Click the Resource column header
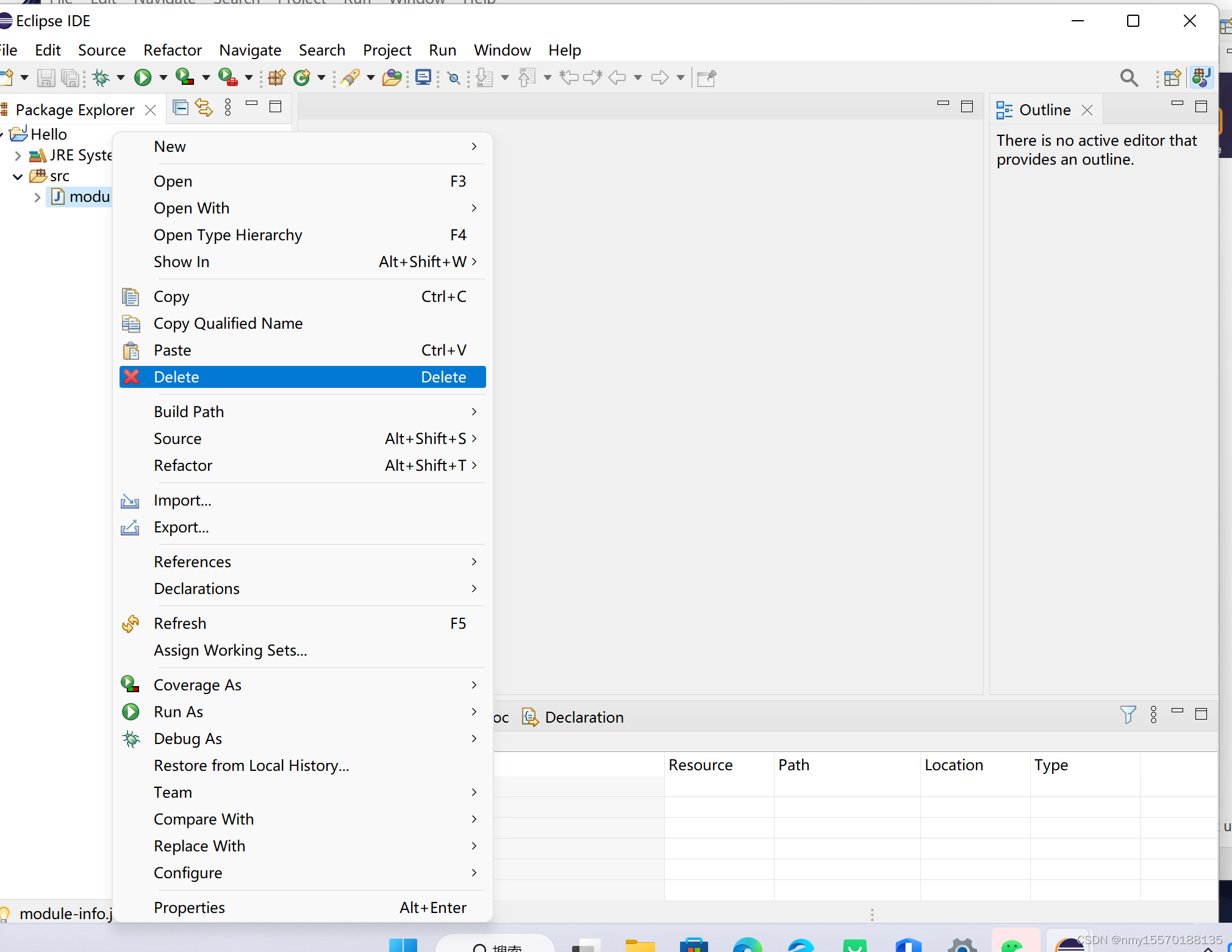 click(700, 765)
